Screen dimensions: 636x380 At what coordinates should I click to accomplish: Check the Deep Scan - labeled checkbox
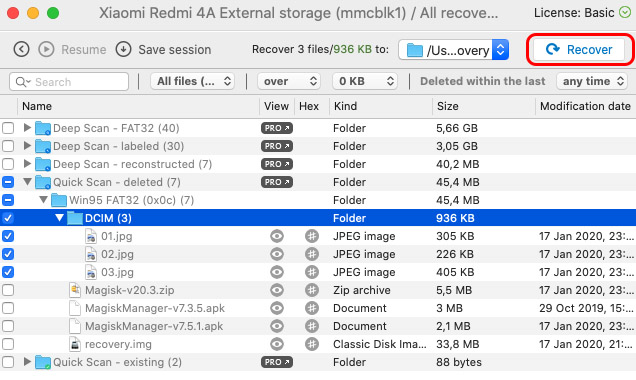8,146
